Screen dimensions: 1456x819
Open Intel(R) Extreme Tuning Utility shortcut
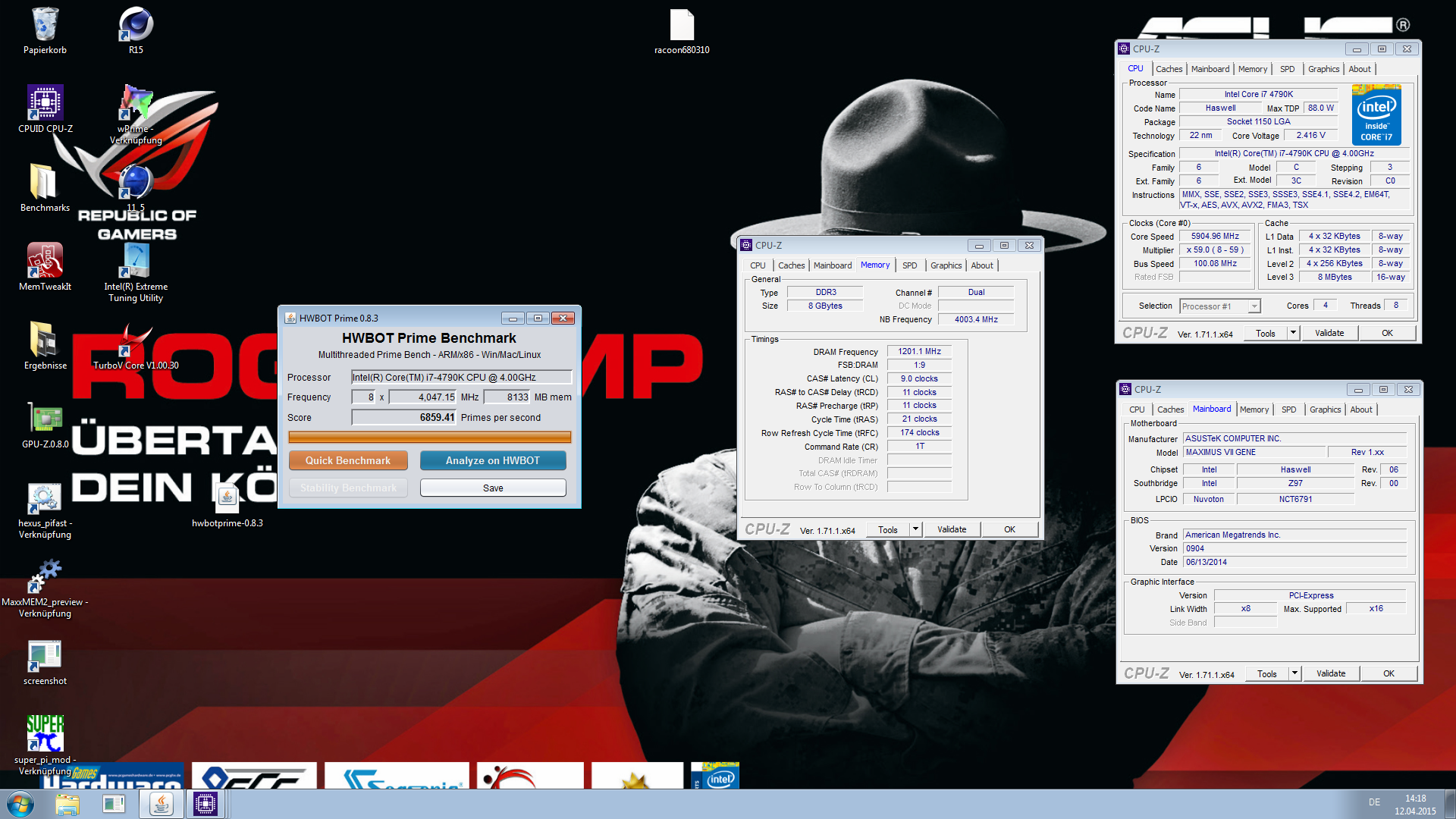pyautogui.click(x=136, y=273)
